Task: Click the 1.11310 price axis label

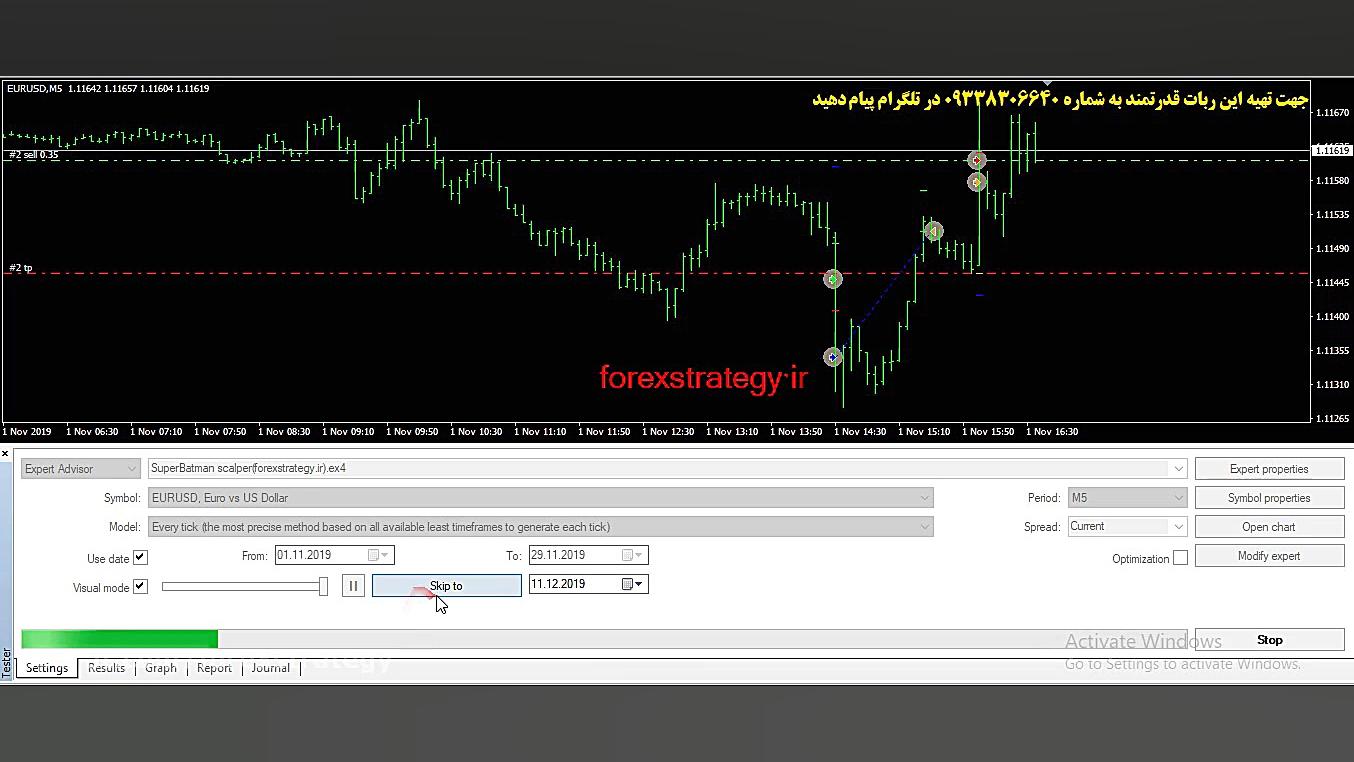Action: (1333, 385)
